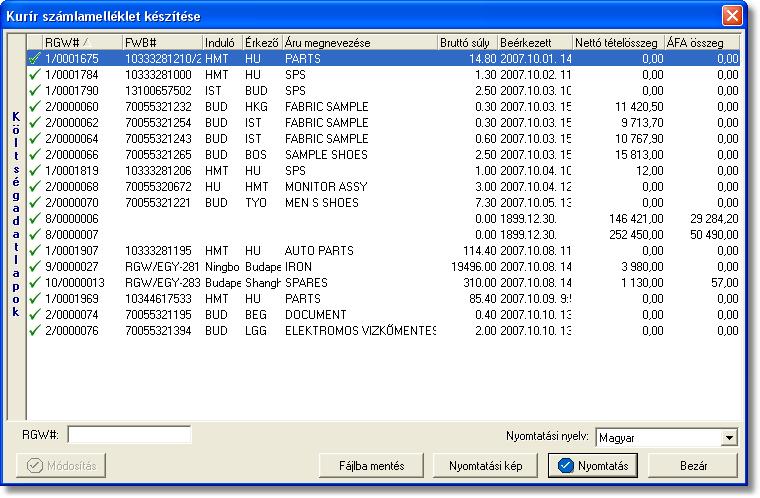Click the green check icon of row 2/0000076

34,331
